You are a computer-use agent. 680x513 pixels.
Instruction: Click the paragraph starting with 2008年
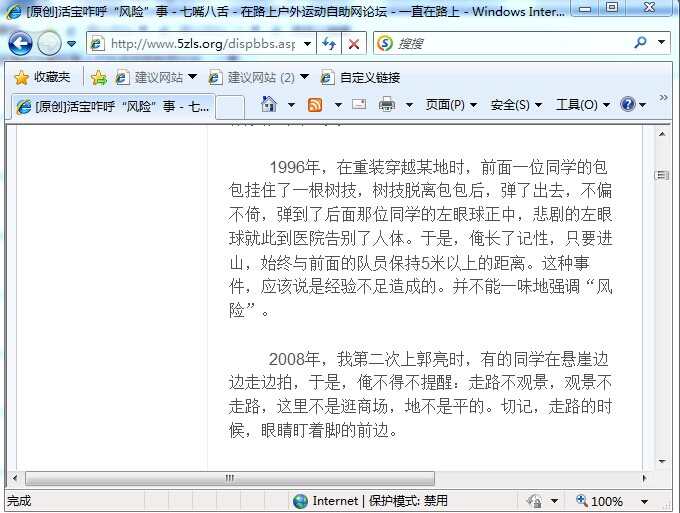420,395
